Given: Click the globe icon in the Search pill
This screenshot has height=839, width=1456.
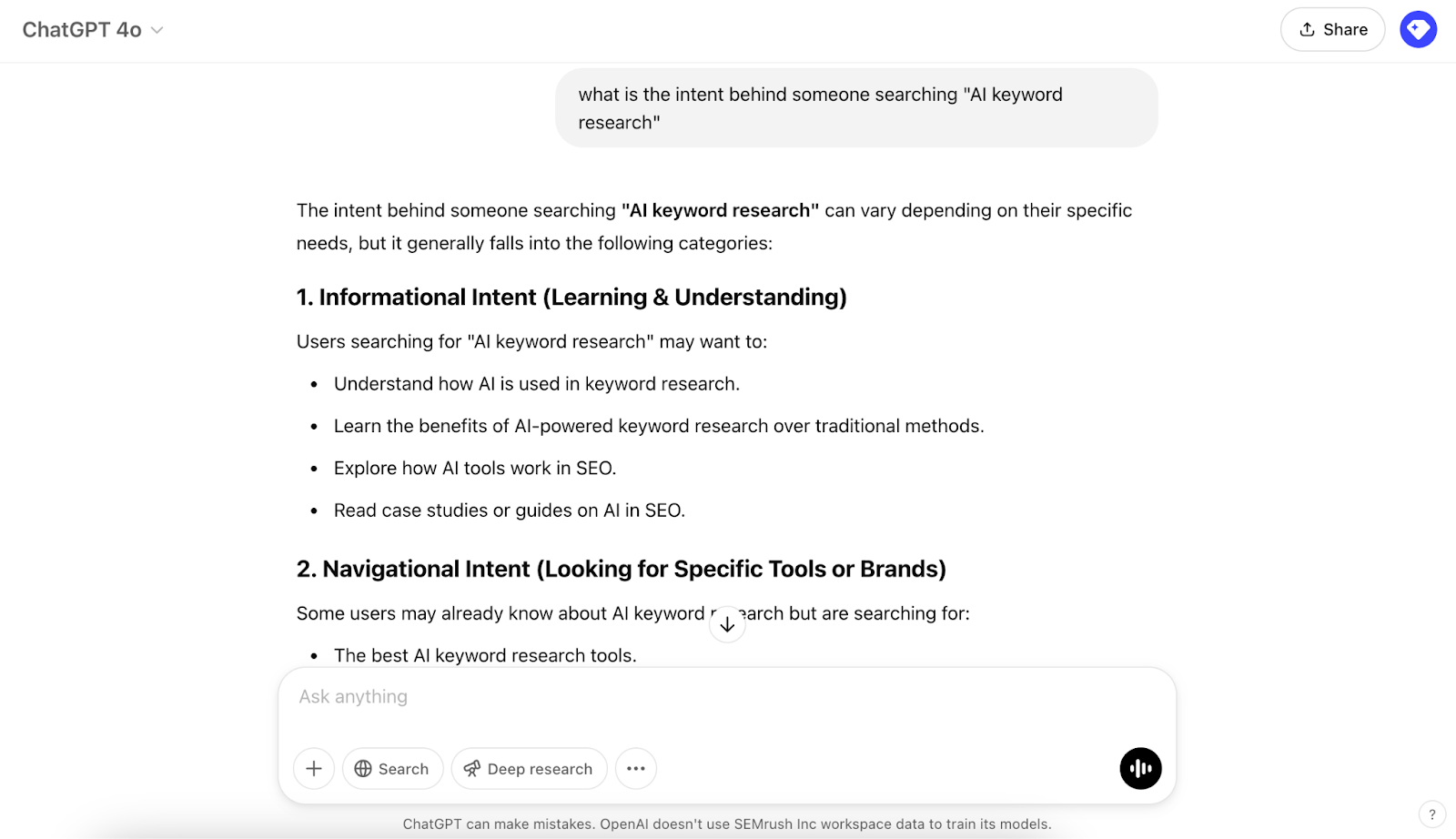Looking at the screenshot, I should [363, 768].
